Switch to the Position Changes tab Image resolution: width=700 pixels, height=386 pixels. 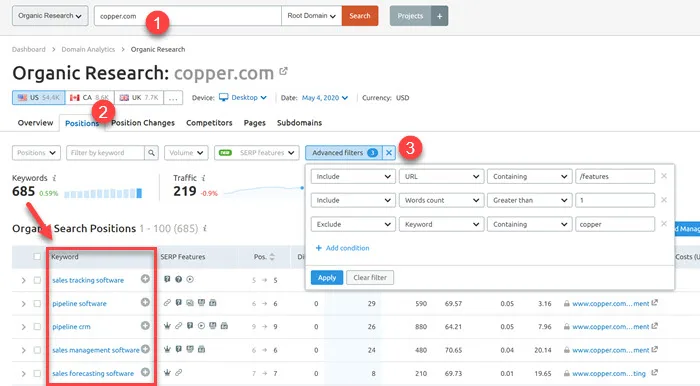143,123
